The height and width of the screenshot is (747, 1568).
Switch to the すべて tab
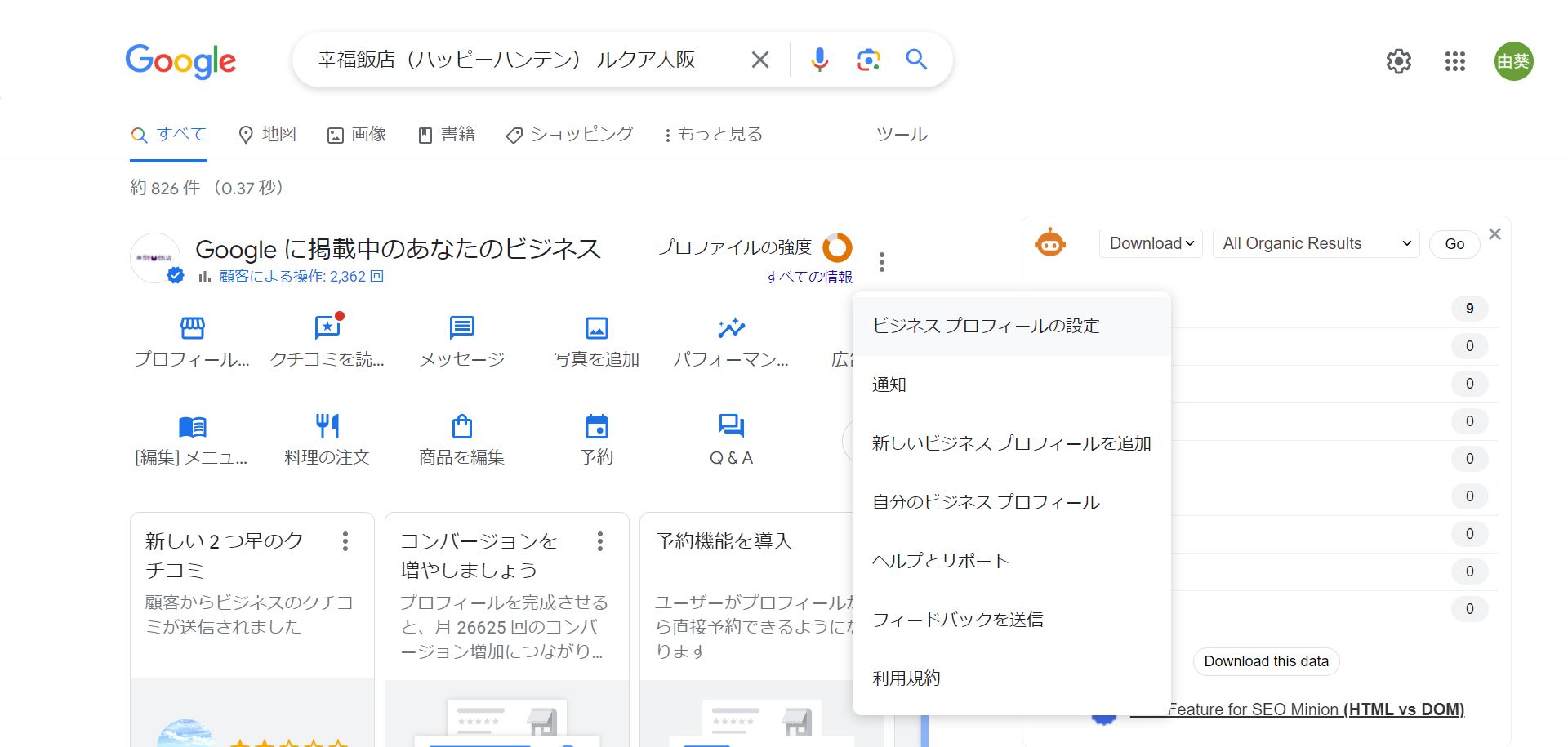click(x=169, y=135)
